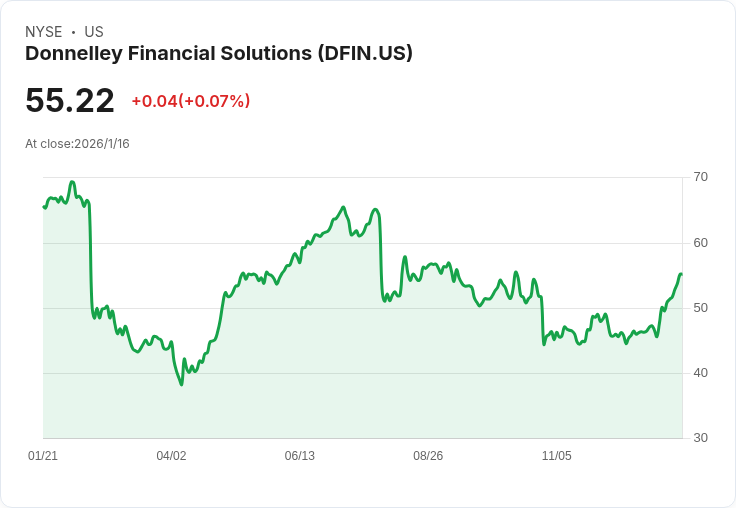Click the chart's highest peak near 01/21

pyautogui.click(x=72, y=182)
